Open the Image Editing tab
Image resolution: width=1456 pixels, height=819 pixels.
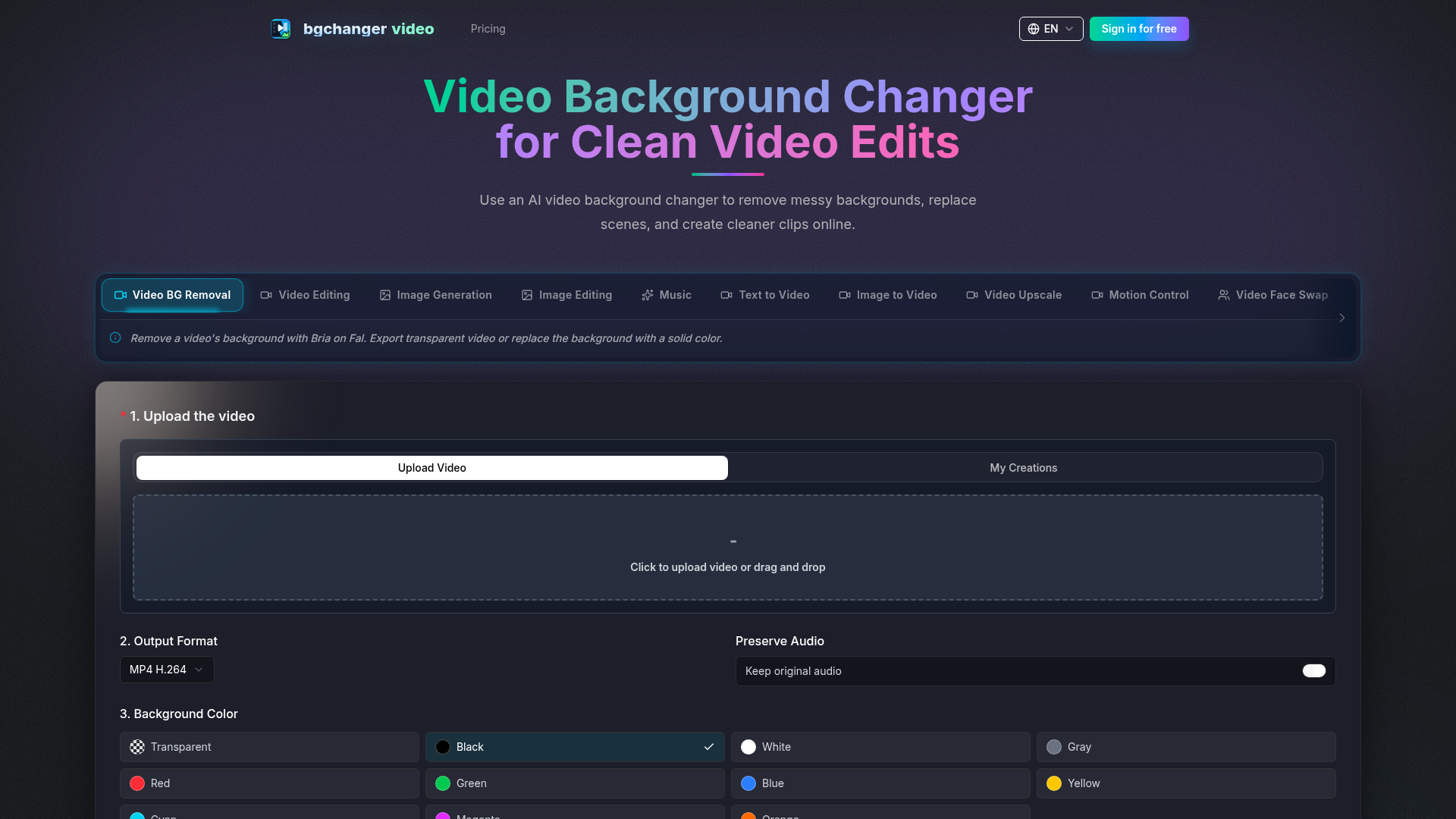coord(567,295)
